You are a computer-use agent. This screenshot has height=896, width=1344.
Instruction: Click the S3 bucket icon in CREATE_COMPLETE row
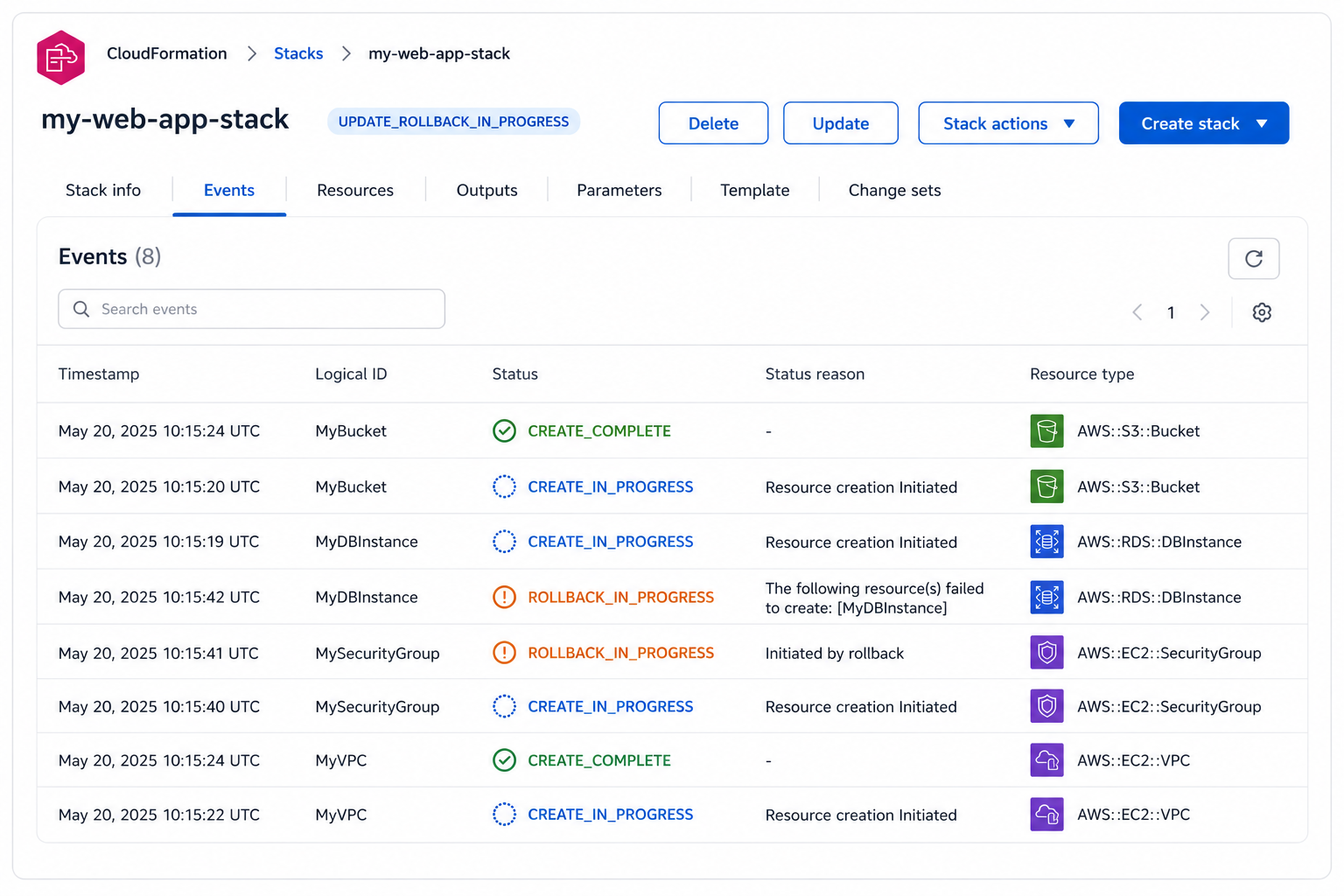1046,431
